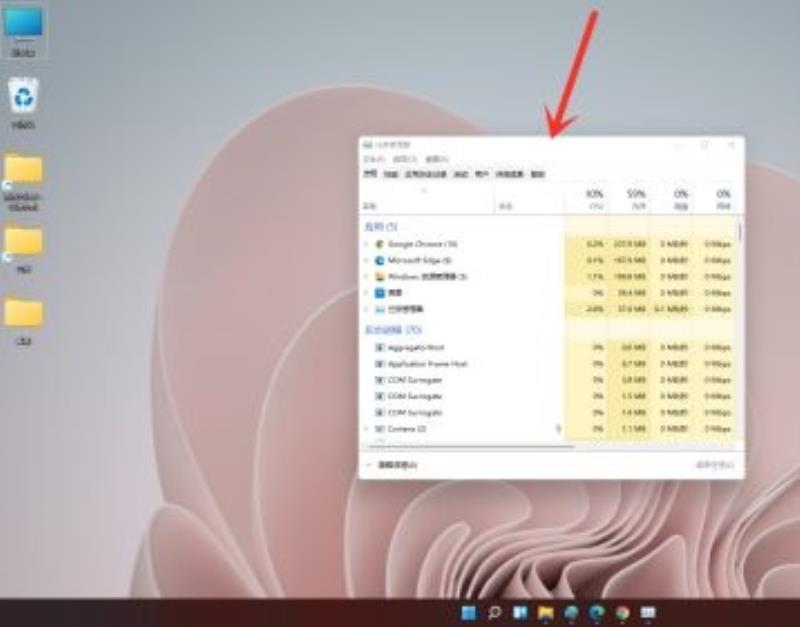This screenshot has height=627, width=800.
Task: Click the Windows 资源管理器 folder icon in process list
Action: [379, 277]
